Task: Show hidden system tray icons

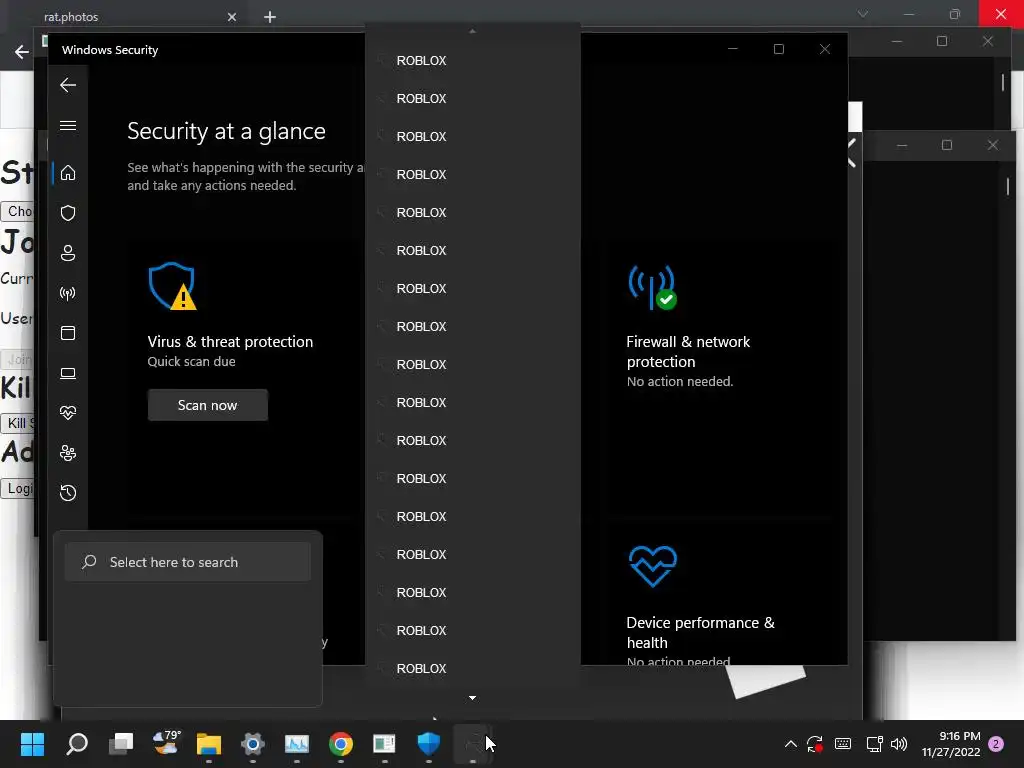Action: coord(790,744)
